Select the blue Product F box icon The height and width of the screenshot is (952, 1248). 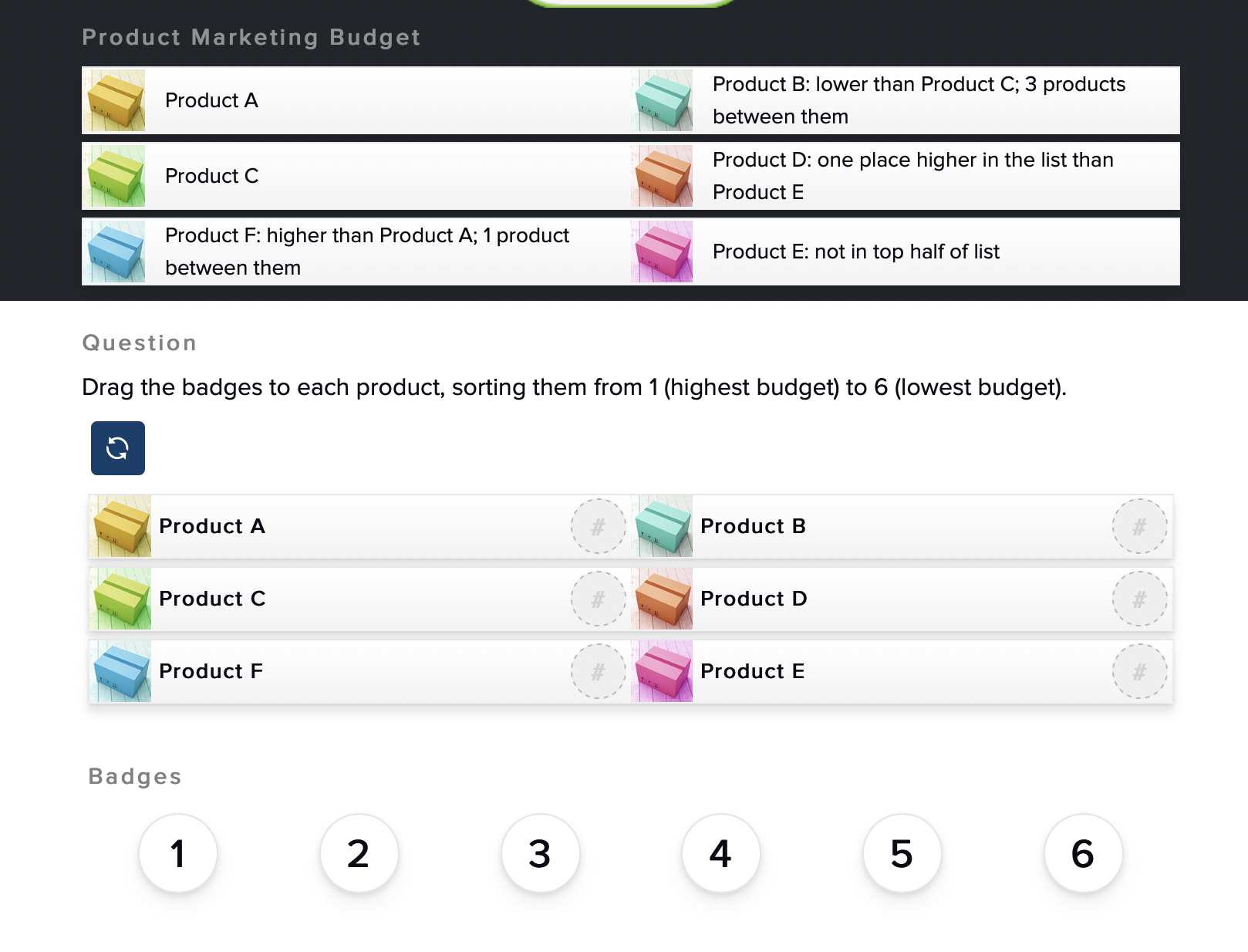(120, 671)
